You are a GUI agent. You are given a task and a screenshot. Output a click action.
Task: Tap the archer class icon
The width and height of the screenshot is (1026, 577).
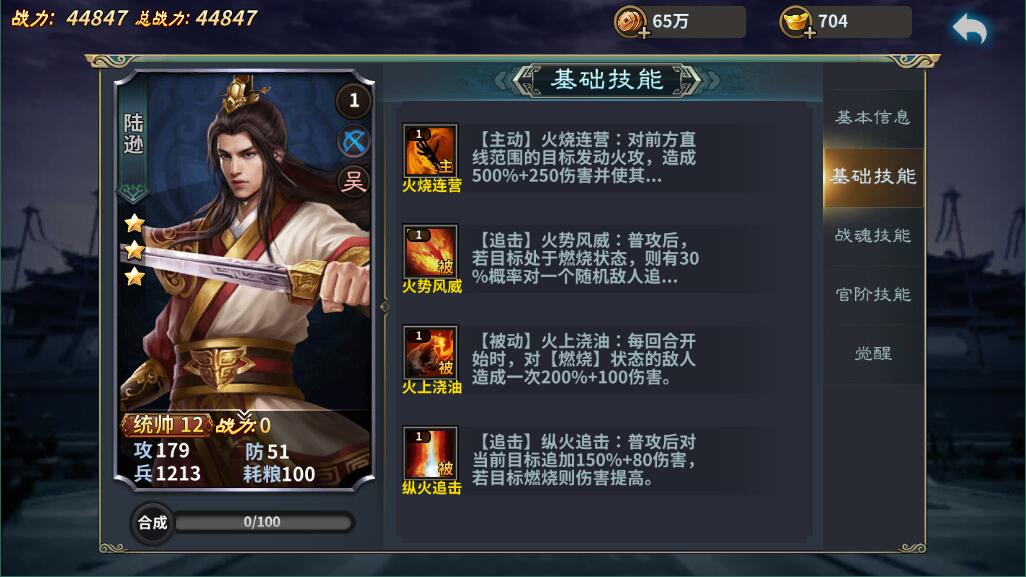[354, 141]
